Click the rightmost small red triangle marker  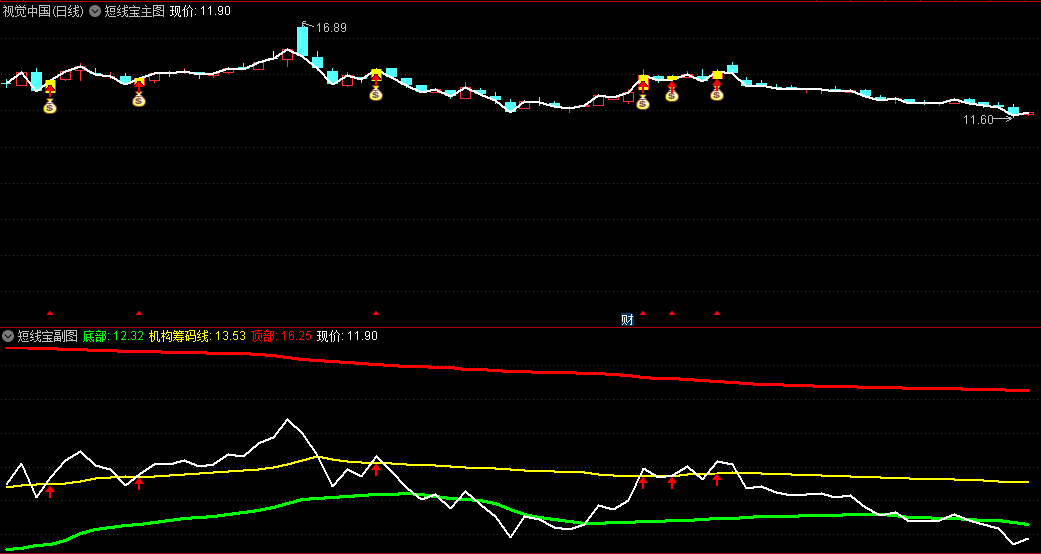coord(717,312)
